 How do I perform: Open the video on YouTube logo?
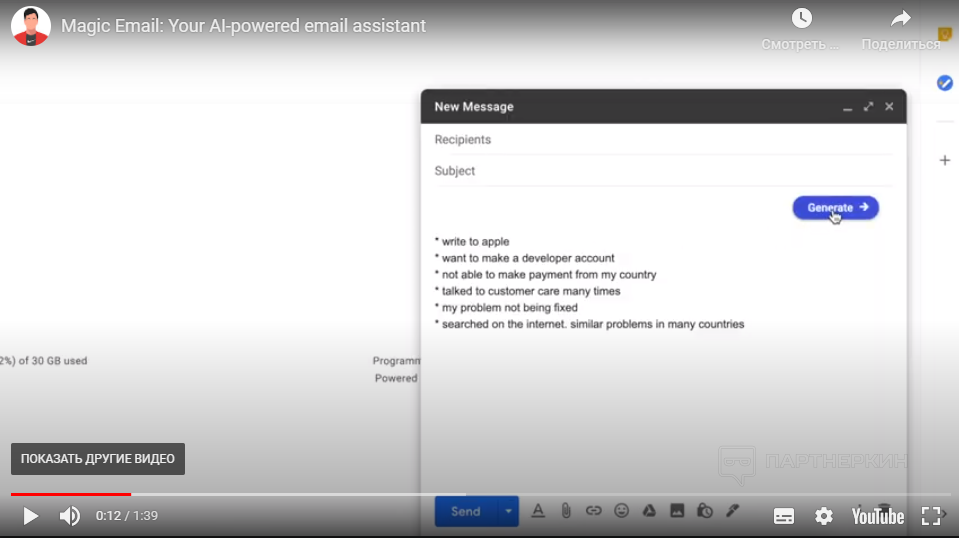tap(878, 517)
